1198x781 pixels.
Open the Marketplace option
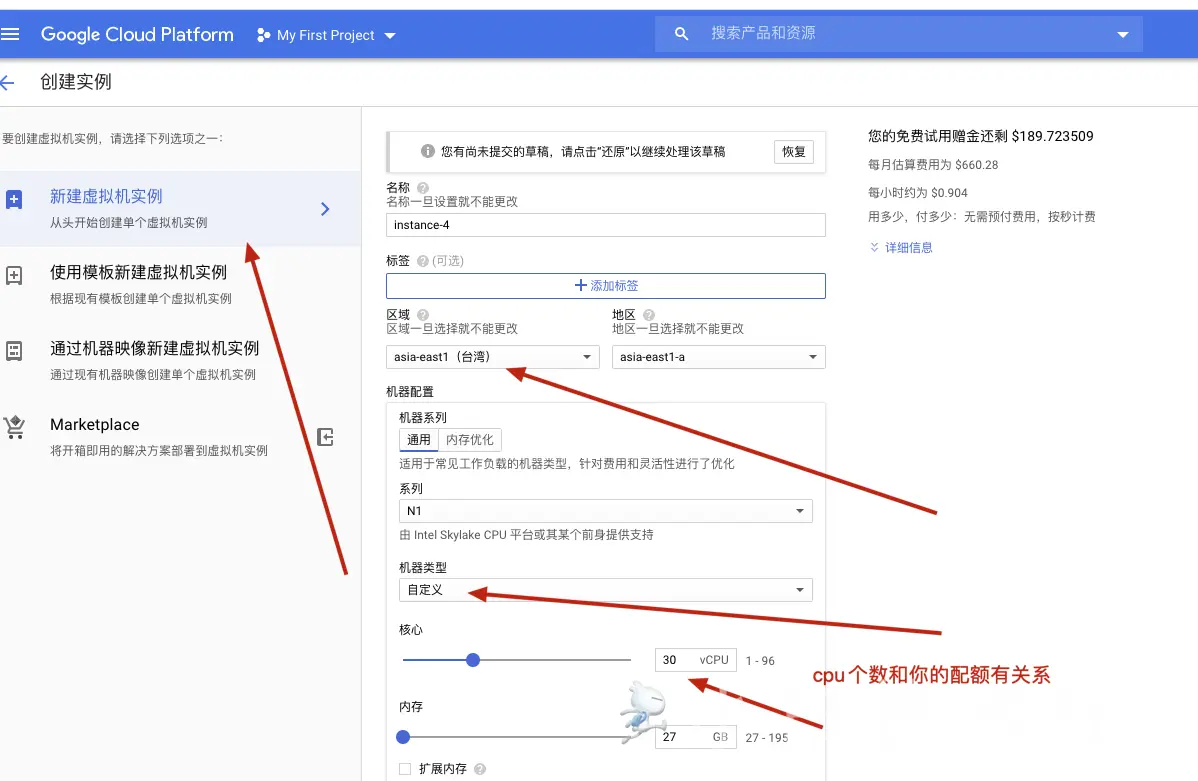tap(160, 436)
